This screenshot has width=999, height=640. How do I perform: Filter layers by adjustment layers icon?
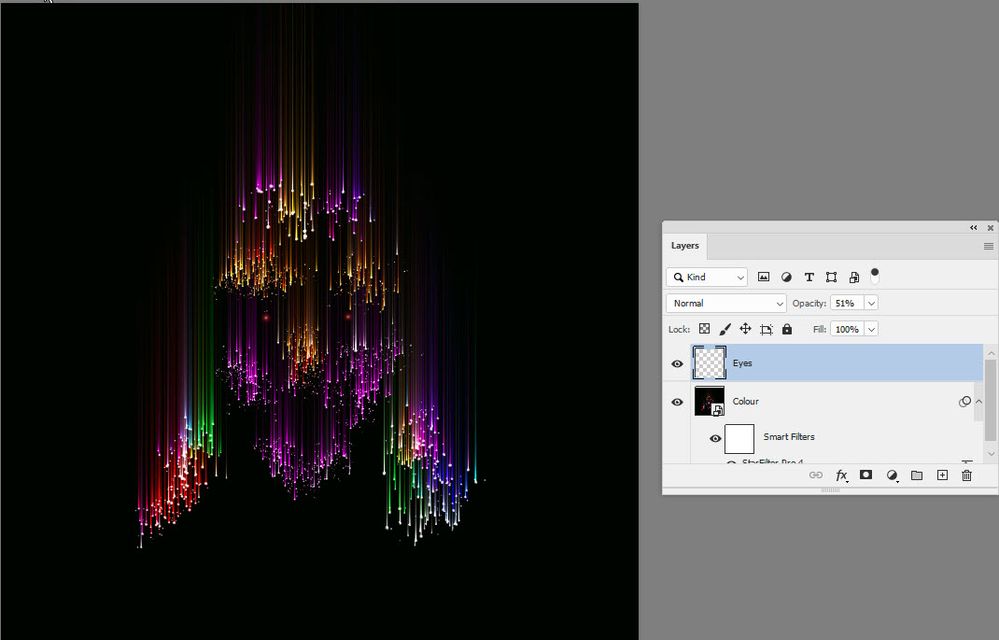pos(786,277)
